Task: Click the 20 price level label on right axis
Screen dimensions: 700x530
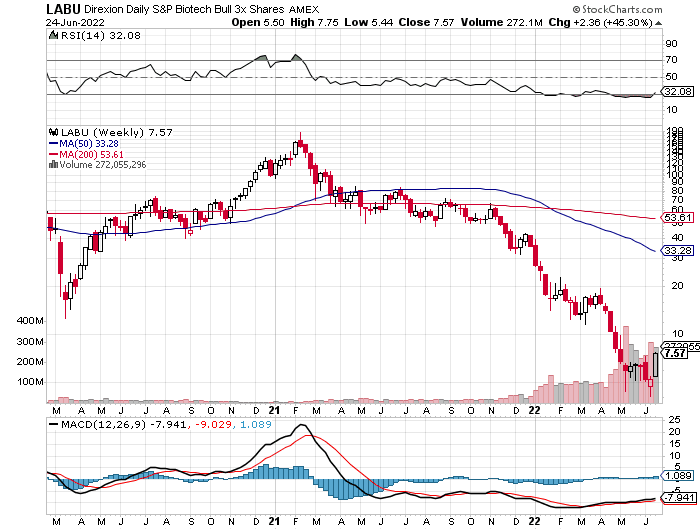Action: 677,285
